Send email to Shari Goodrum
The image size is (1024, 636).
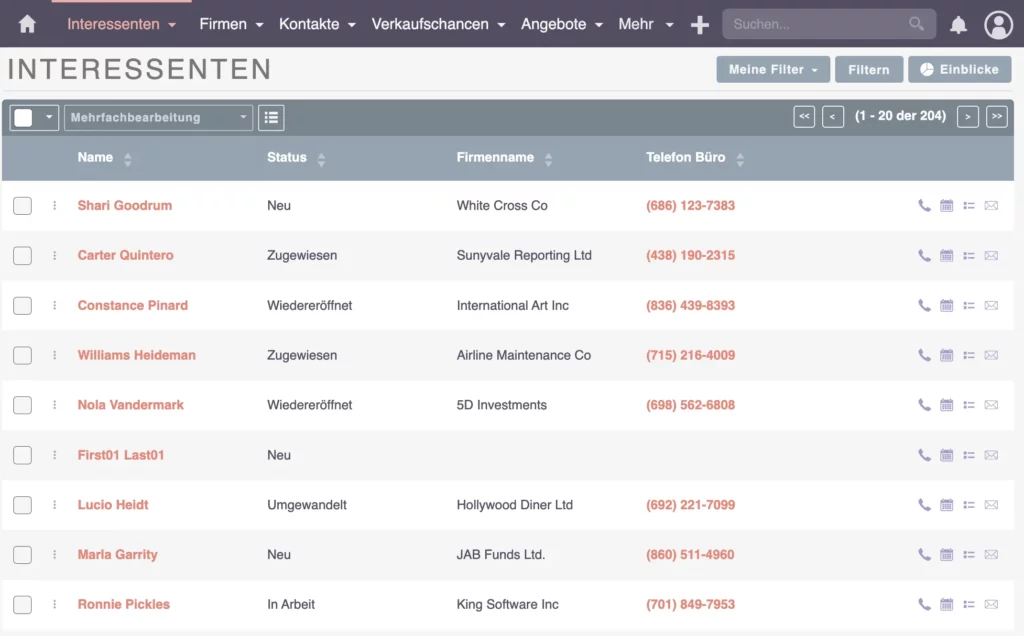pos(991,205)
